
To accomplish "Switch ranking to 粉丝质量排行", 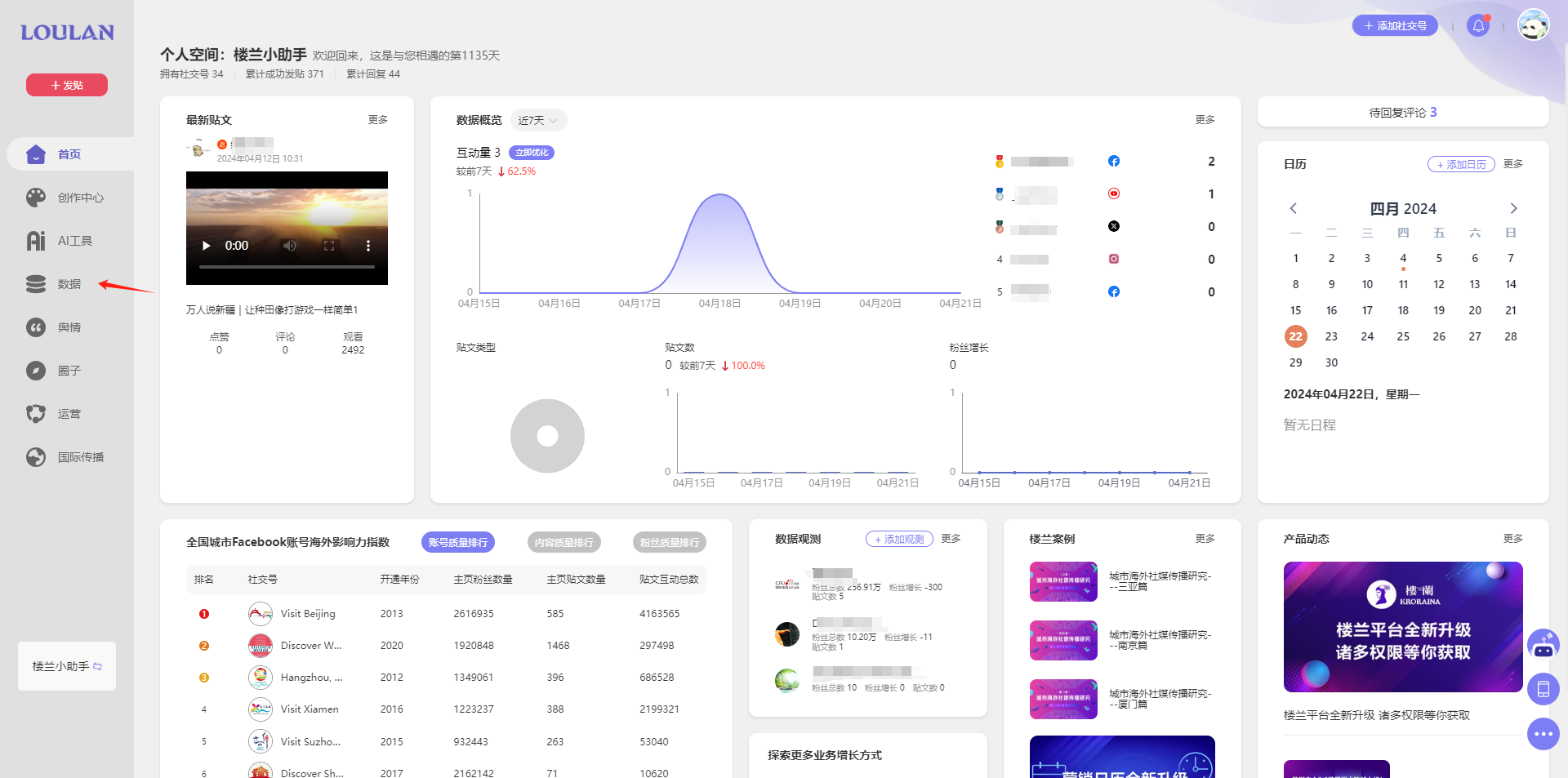I will click(669, 542).
